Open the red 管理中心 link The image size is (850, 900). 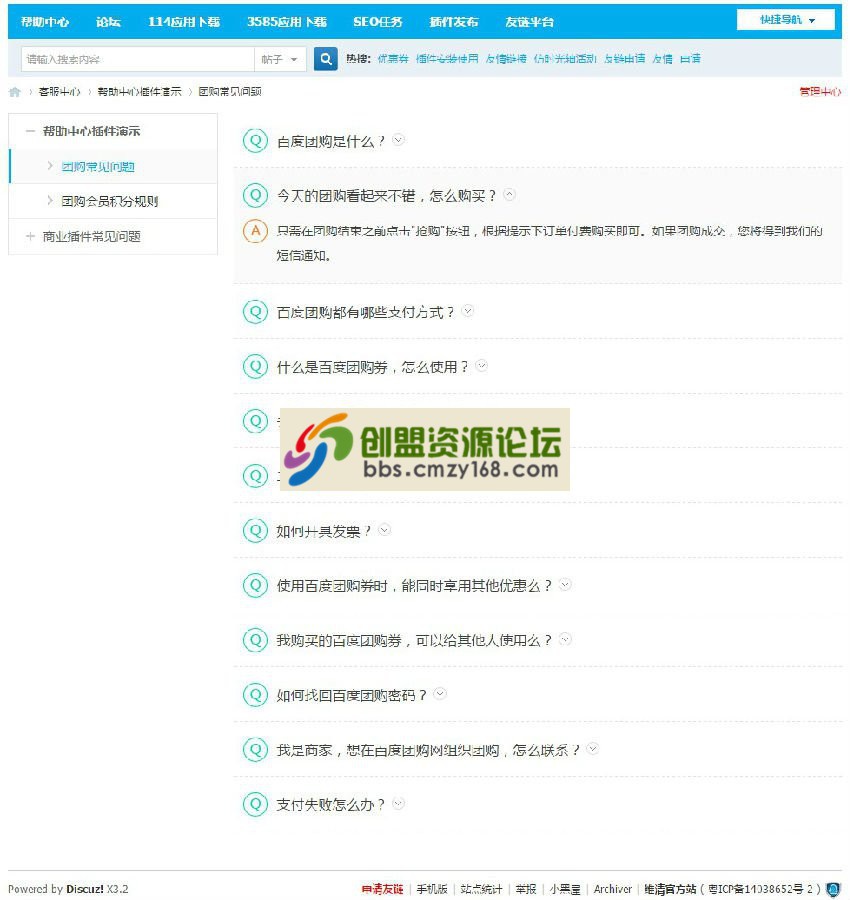point(820,92)
